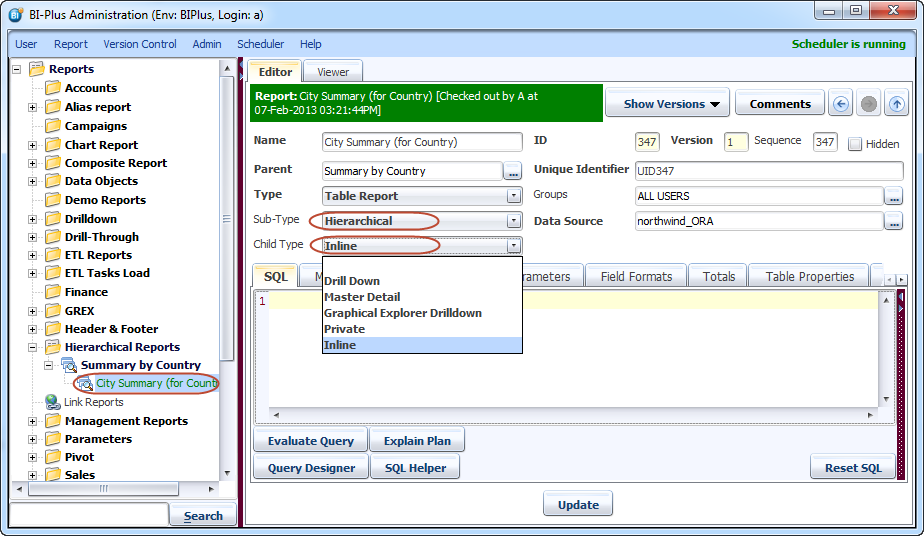Click the City Summary report tree icon

[85, 383]
